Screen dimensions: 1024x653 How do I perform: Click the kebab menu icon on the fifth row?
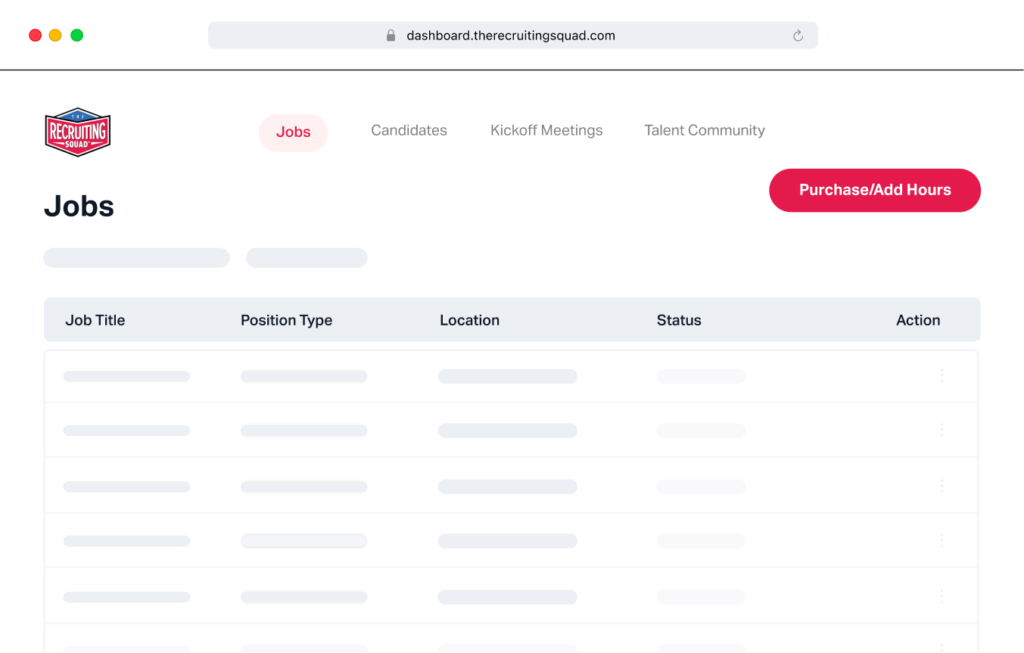coord(941,595)
